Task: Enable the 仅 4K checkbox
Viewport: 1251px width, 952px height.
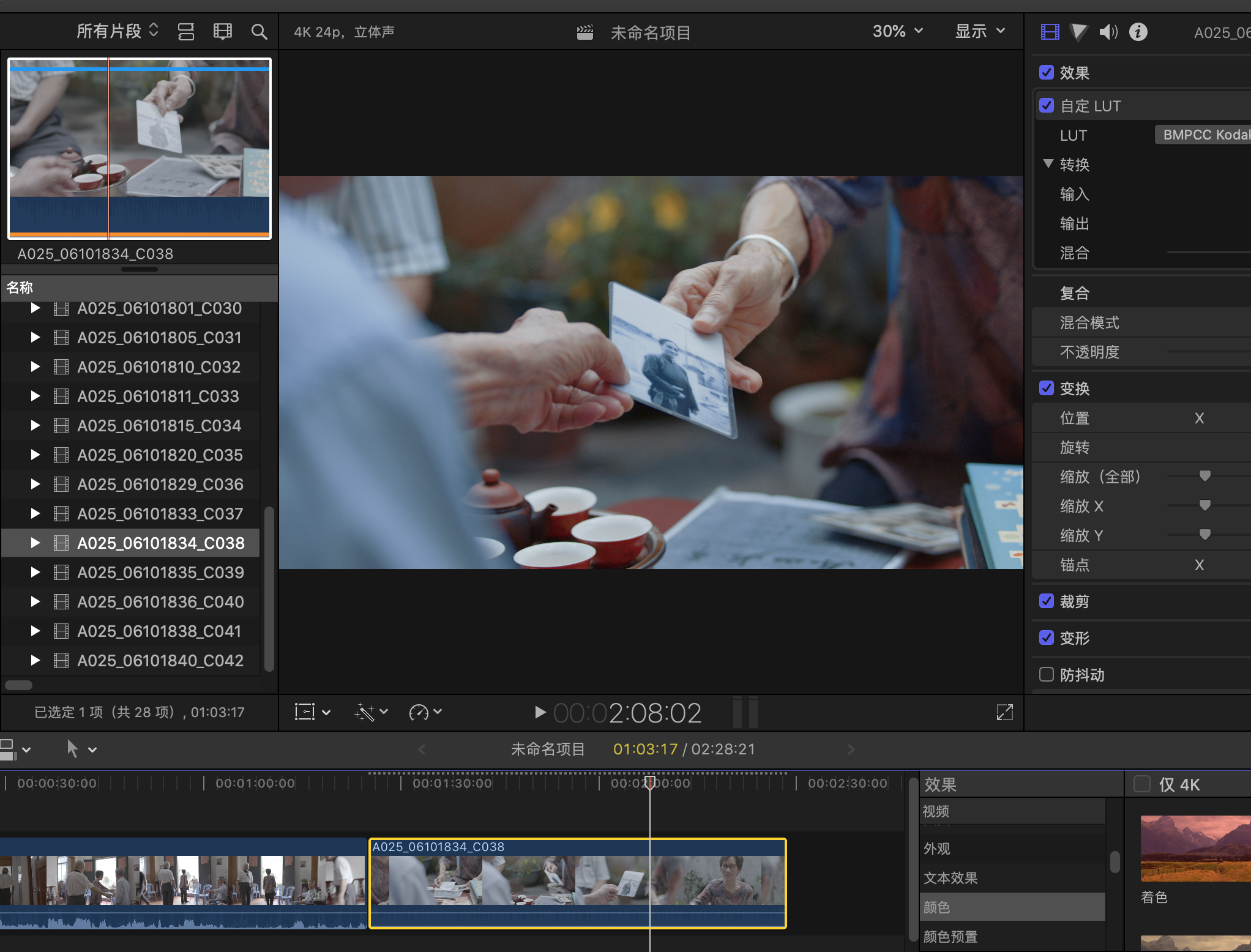Action: (x=1142, y=784)
